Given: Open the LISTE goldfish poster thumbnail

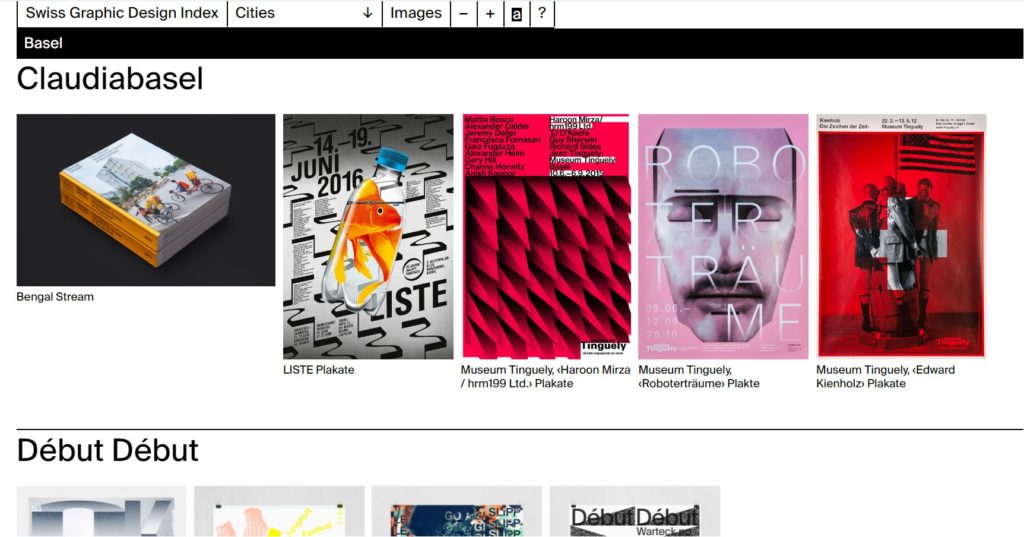Looking at the screenshot, I should click(368, 236).
